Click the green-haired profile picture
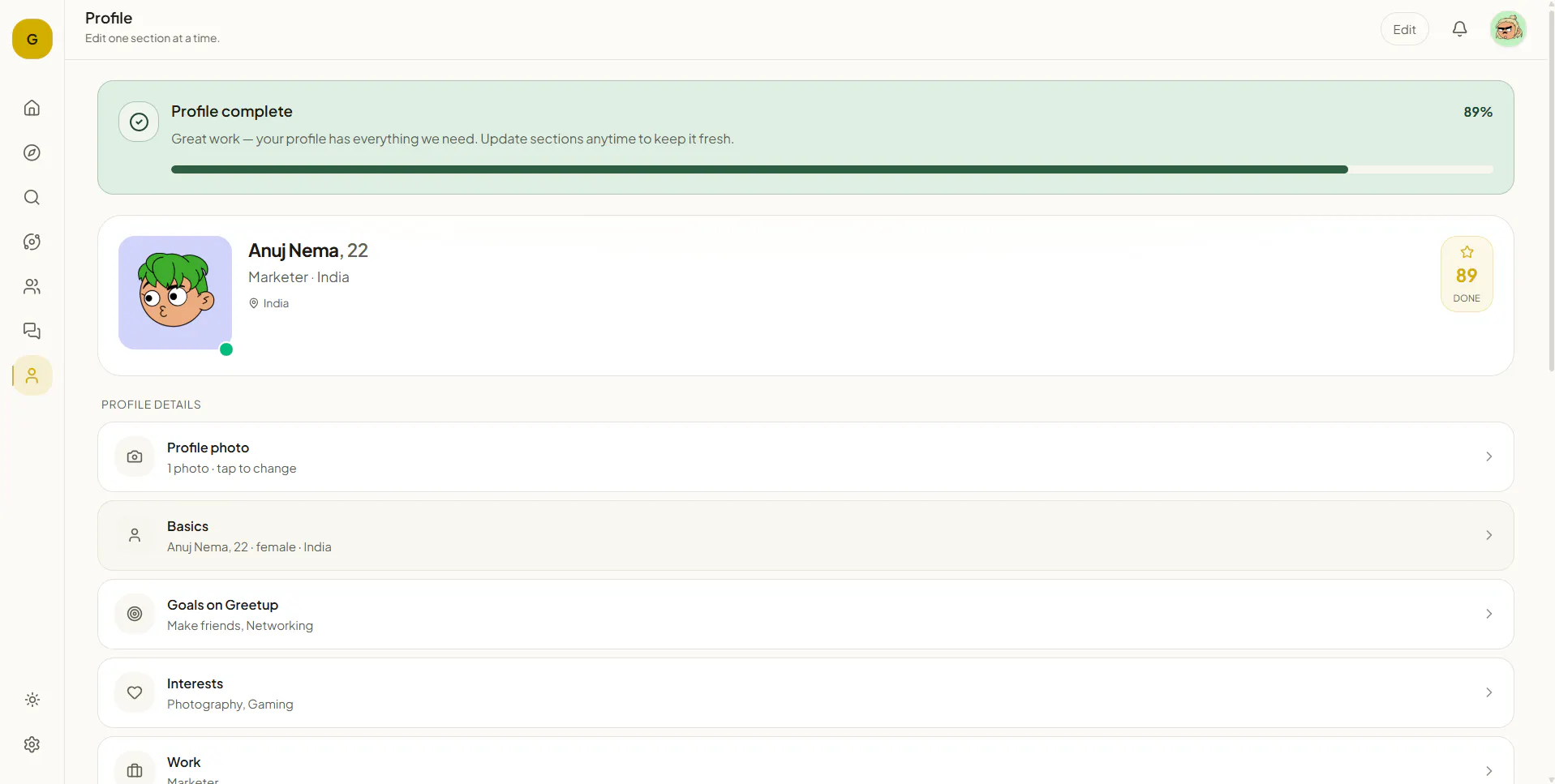1555x784 pixels. [x=175, y=293]
